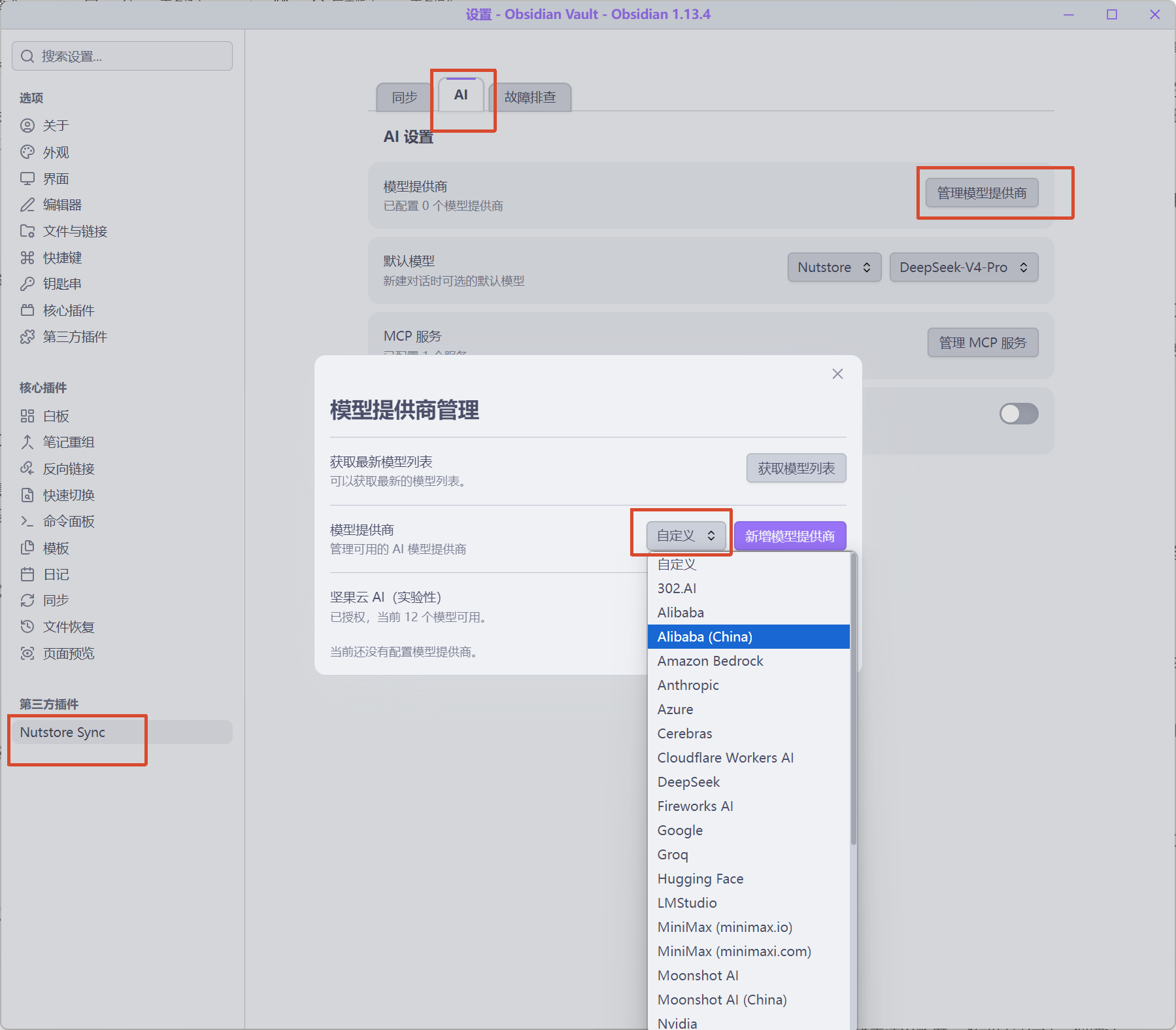Select Groq provider option
Screen dimensions: 1176x1030
748,855
